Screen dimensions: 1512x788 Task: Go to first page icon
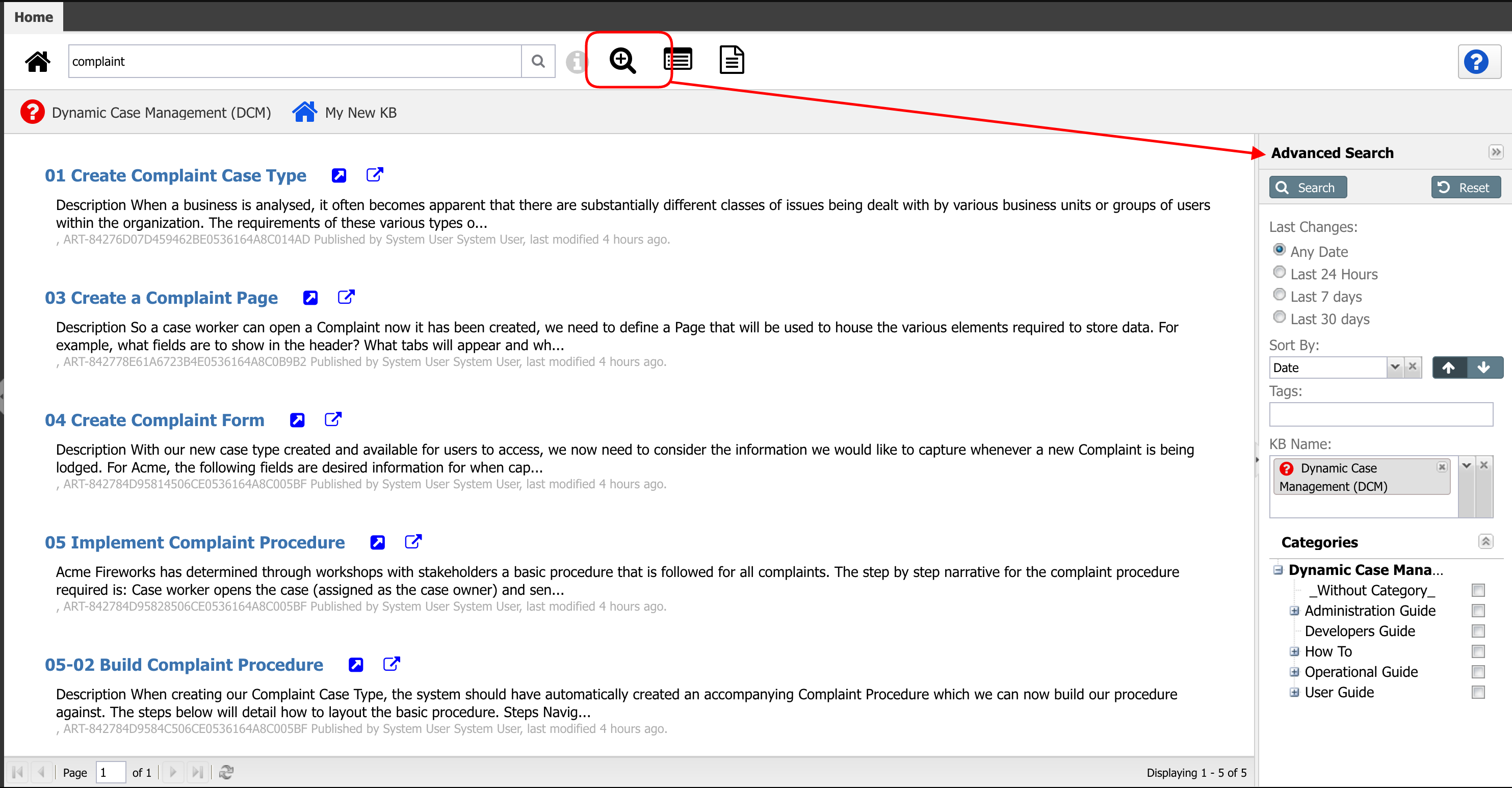tap(18, 772)
